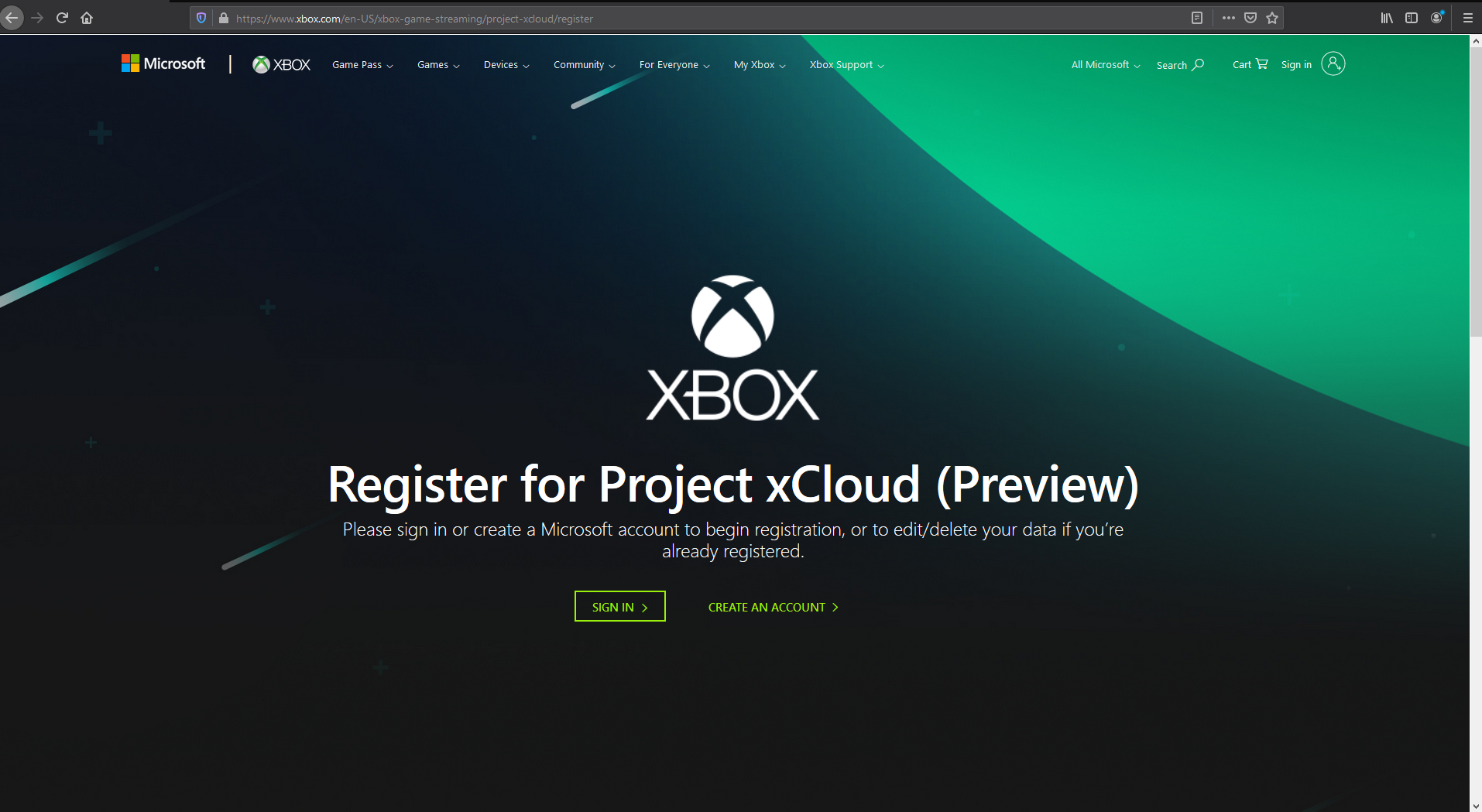Expand Xbox Support menu

[846, 65]
